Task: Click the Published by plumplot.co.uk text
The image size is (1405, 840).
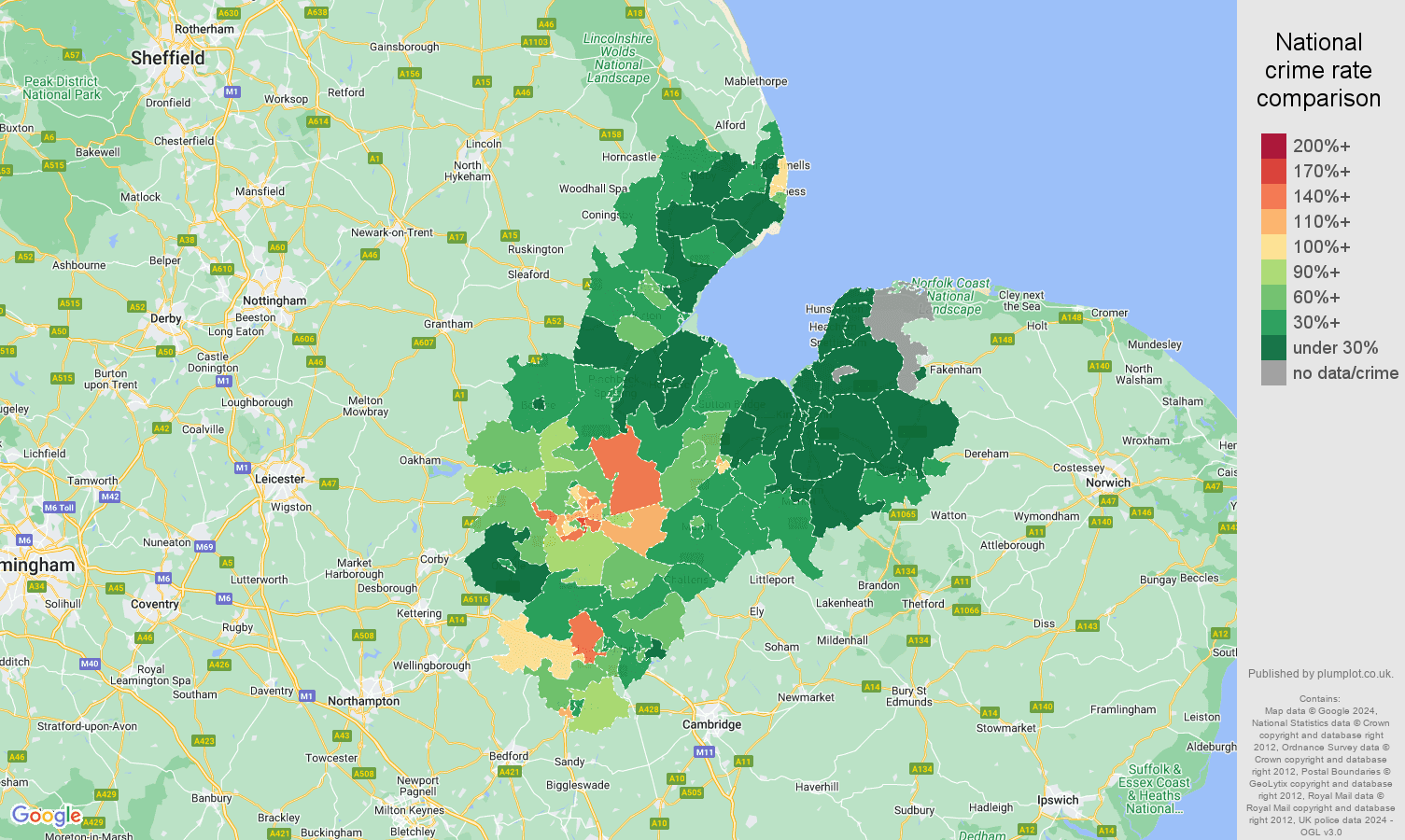Action: [1320, 673]
